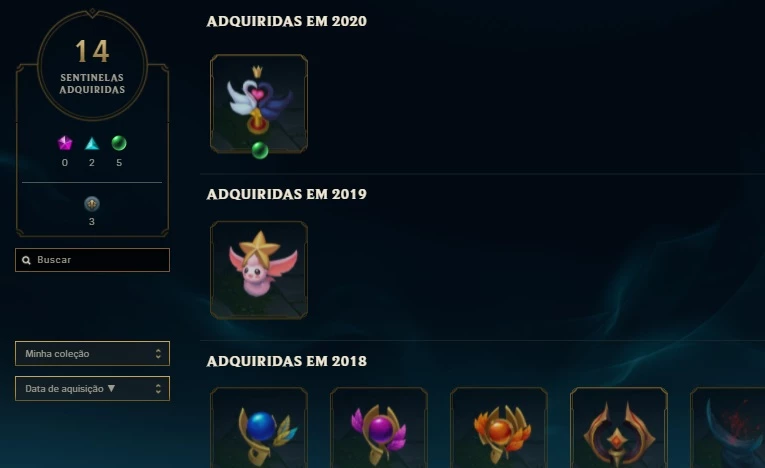
Task: Click the green gem under swan ward
Action: coord(260,150)
